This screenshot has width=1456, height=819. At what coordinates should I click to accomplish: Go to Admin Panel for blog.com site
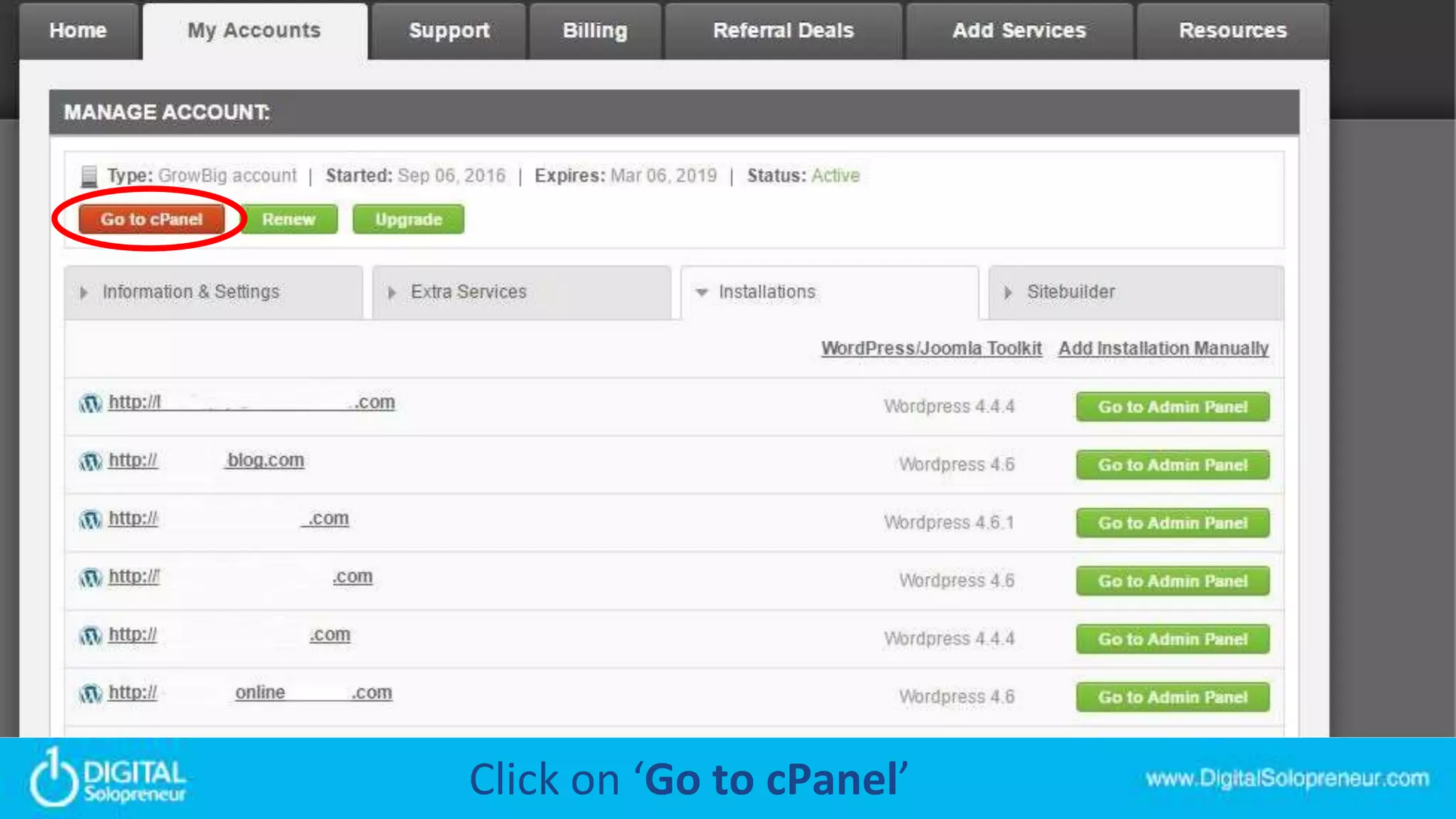point(1172,464)
